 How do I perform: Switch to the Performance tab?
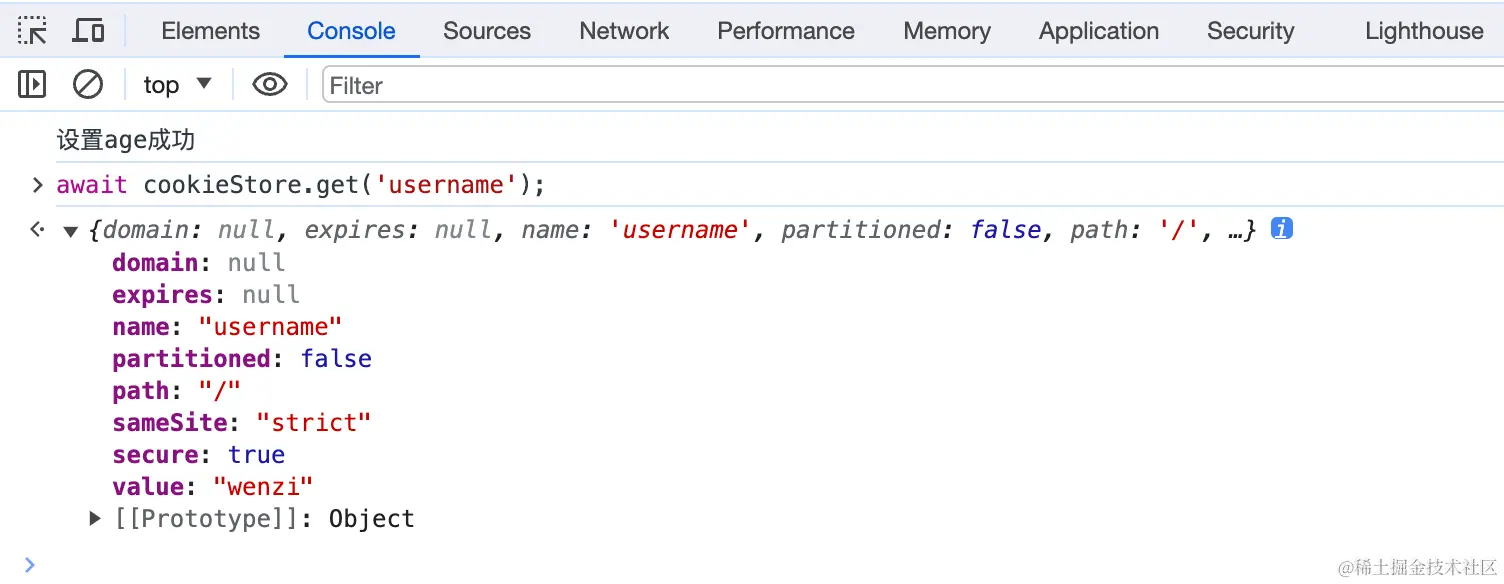point(786,31)
